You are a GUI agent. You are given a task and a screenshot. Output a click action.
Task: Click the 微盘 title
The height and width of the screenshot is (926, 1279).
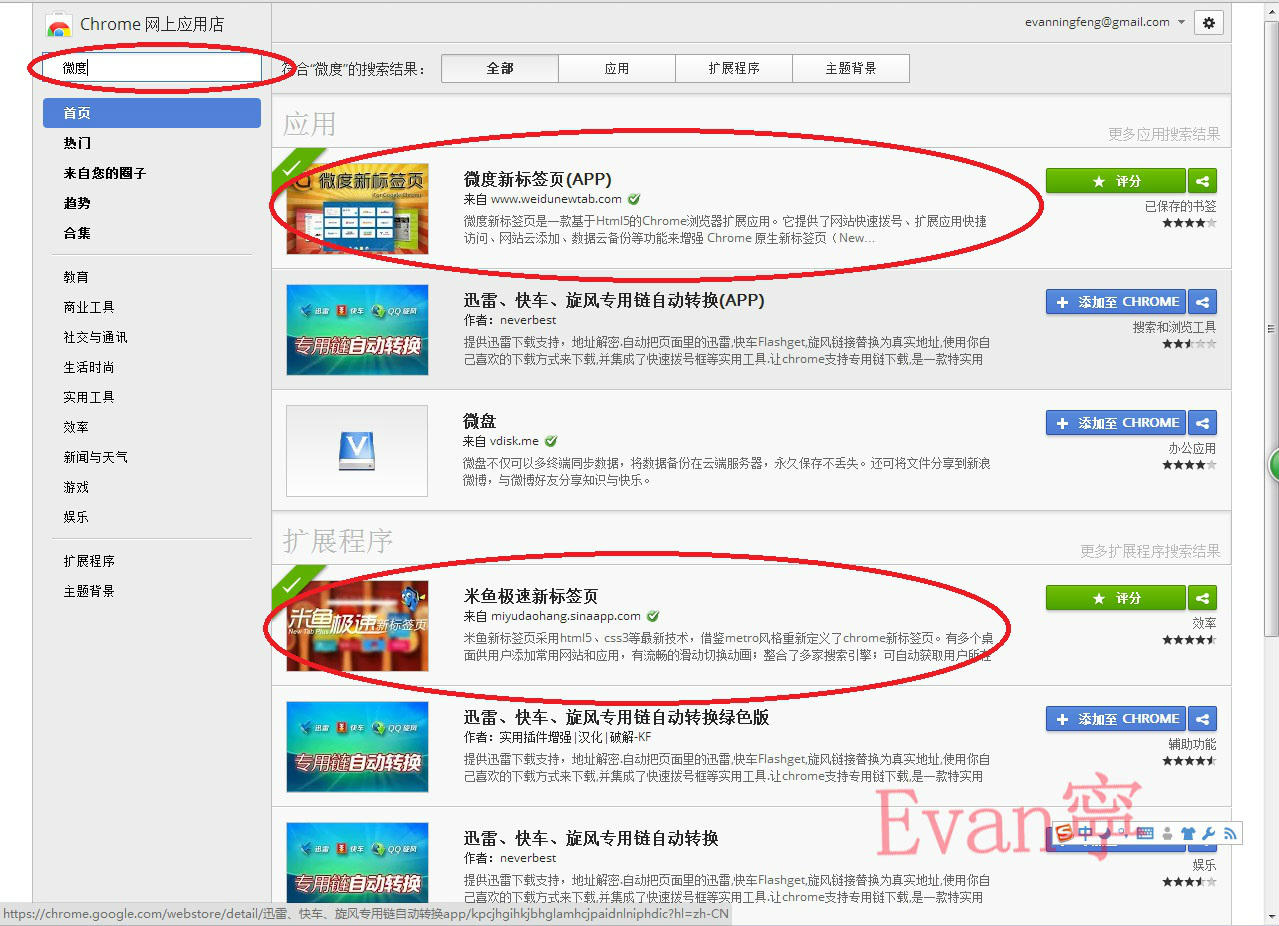coord(479,421)
